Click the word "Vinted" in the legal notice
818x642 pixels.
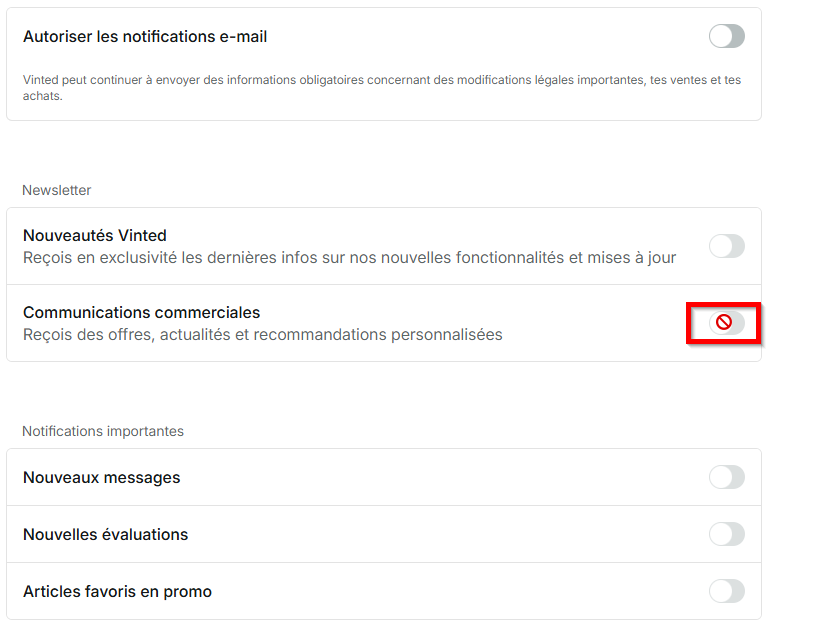(x=39, y=80)
